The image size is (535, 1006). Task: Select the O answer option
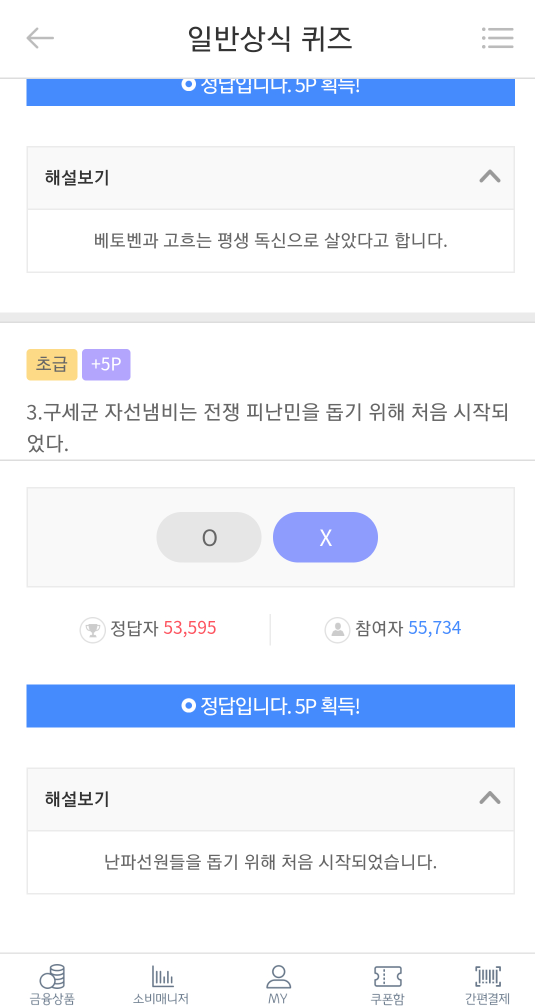pyautogui.click(x=209, y=538)
